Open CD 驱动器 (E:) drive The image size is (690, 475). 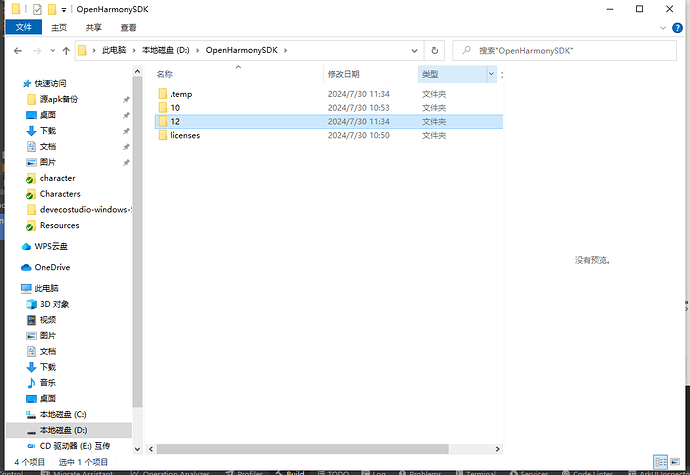pyautogui.click(x=75, y=446)
